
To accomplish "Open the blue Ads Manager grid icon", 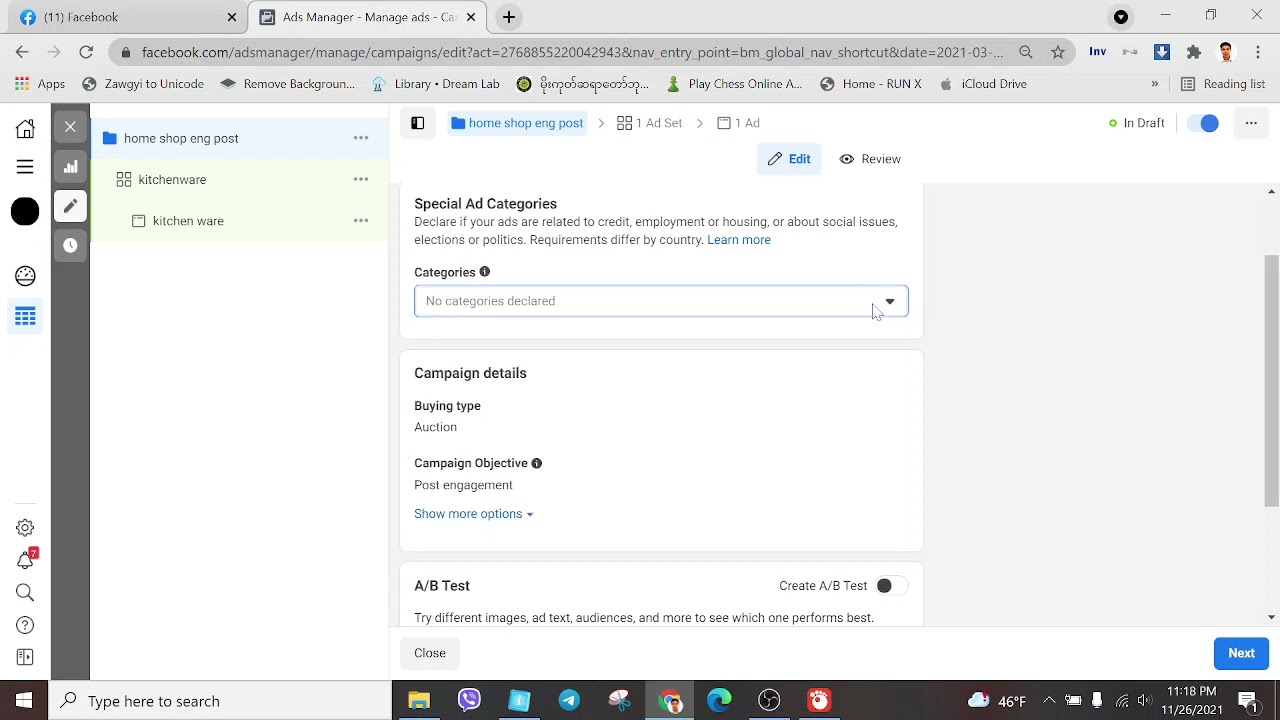I will (x=25, y=317).
